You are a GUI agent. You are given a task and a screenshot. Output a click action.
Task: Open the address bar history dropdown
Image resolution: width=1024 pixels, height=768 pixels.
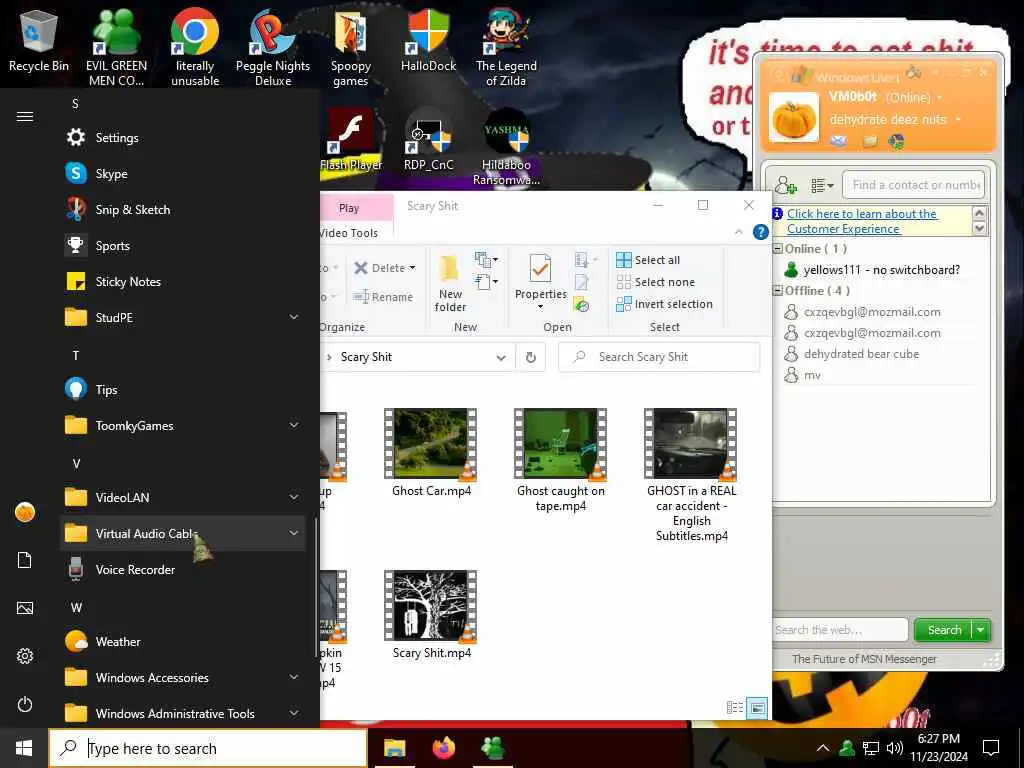point(501,357)
